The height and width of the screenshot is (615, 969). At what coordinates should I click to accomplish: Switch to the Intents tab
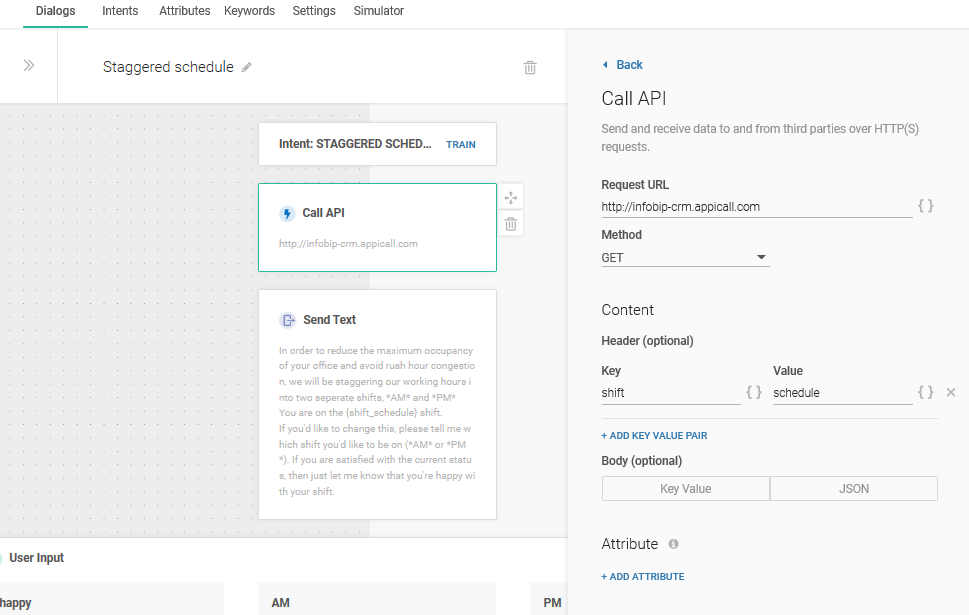click(120, 11)
